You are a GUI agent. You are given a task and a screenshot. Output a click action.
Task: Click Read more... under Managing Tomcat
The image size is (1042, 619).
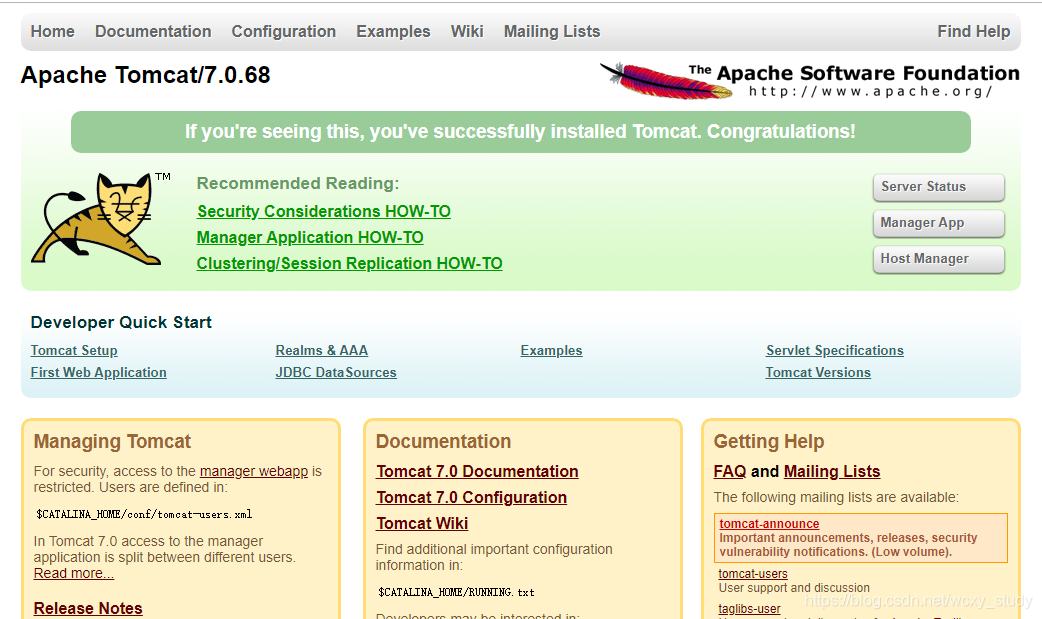(x=74, y=573)
